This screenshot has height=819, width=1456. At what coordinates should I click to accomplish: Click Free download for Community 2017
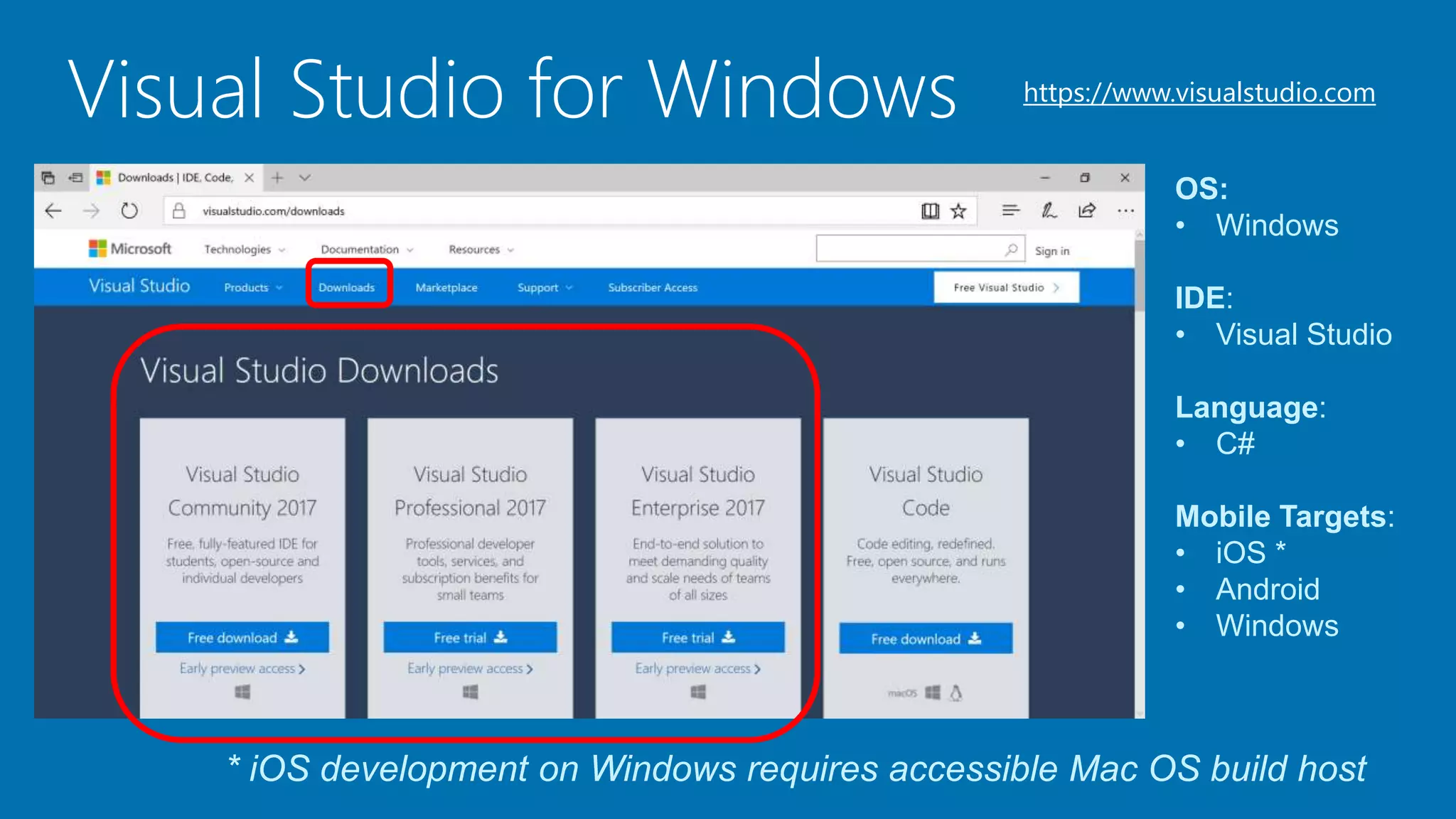[242, 638]
